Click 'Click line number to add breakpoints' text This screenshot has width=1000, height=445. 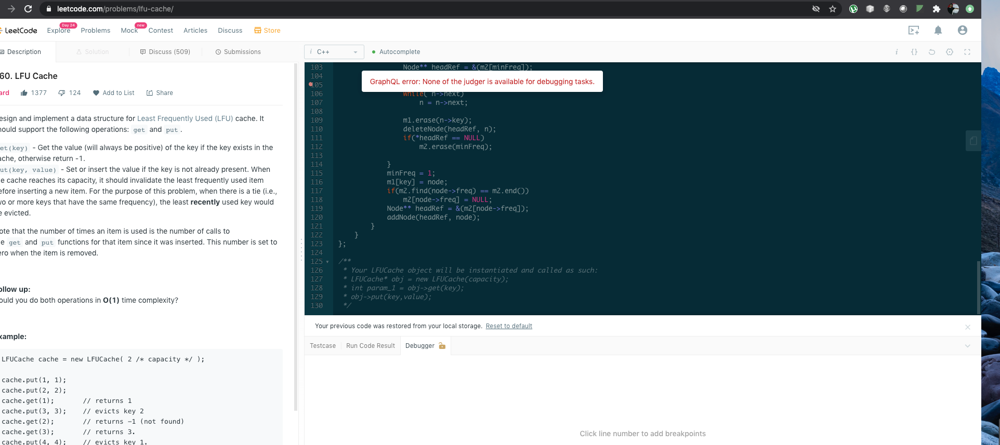click(x=642, y=434)
